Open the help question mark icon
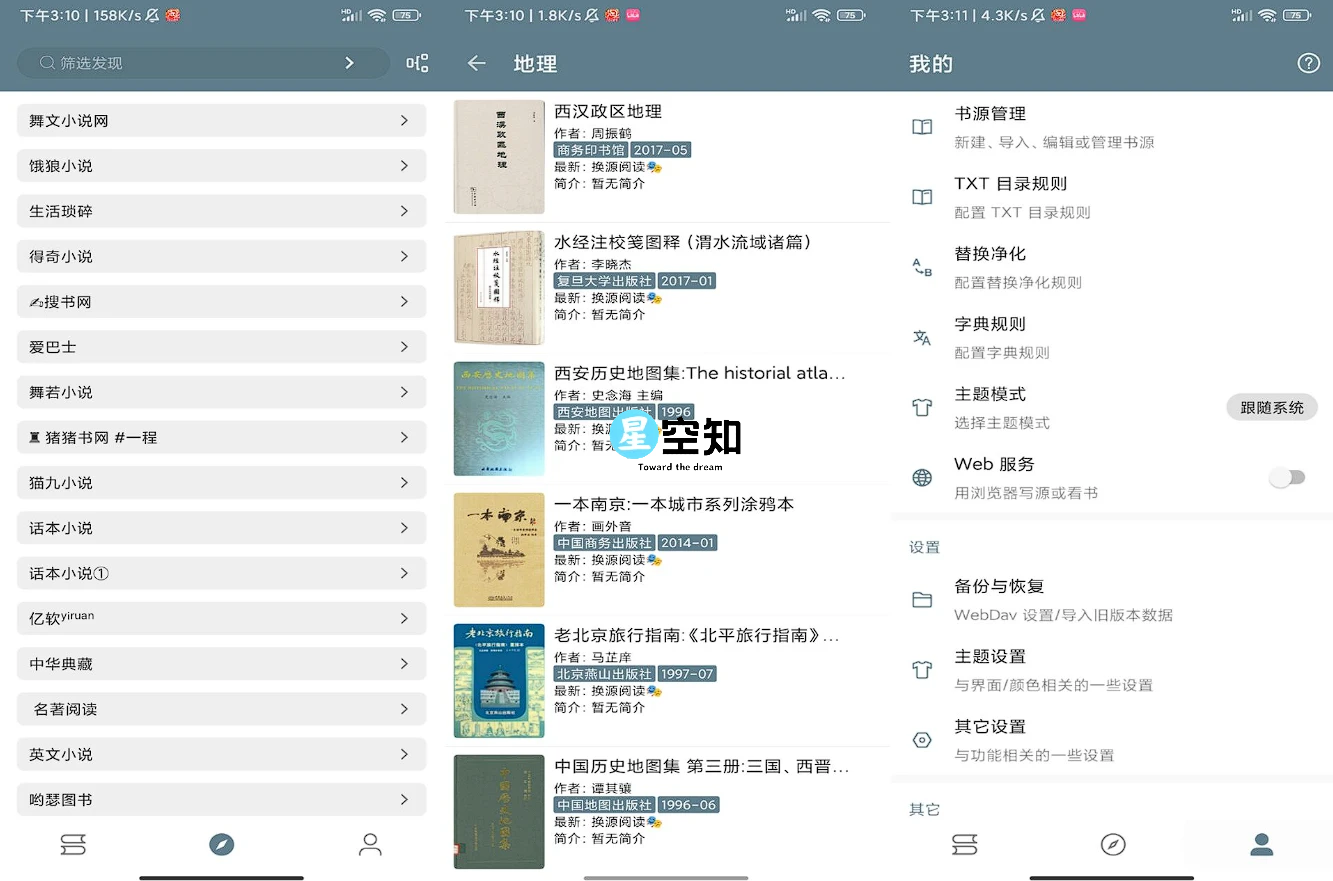 pyautogui.click(x=1308, y=63)
